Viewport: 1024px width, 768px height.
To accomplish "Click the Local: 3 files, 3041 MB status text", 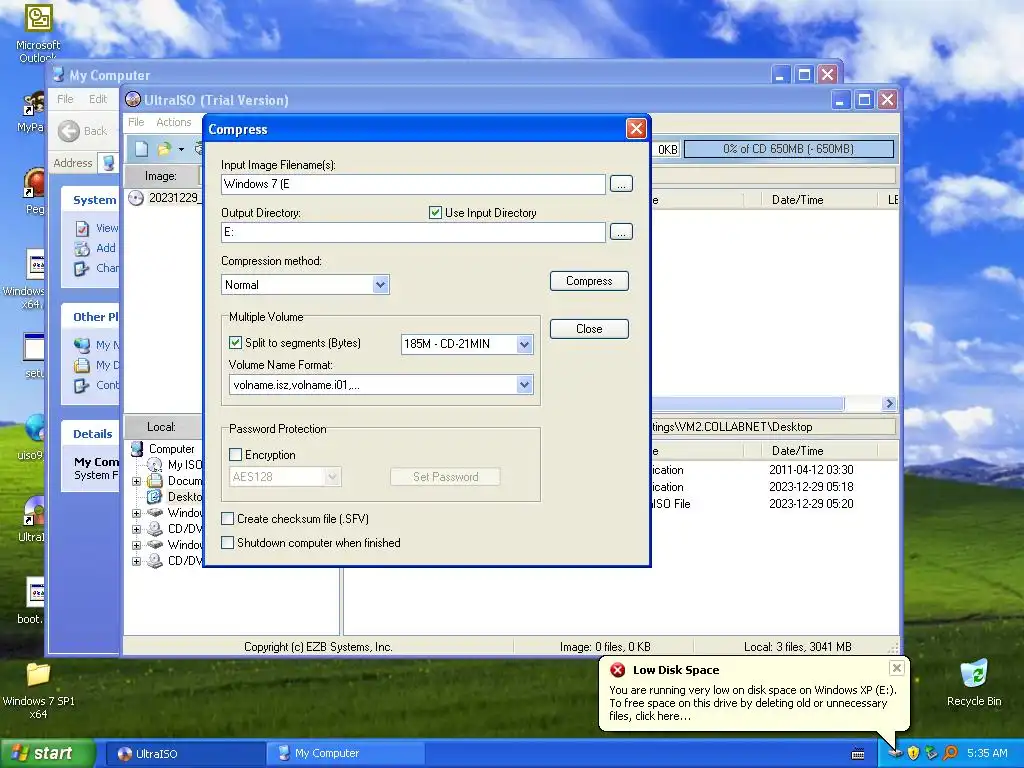I will [797, 647].
